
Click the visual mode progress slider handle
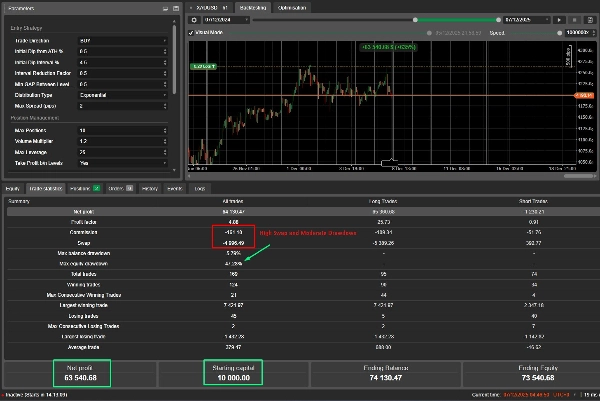point(429,33)
